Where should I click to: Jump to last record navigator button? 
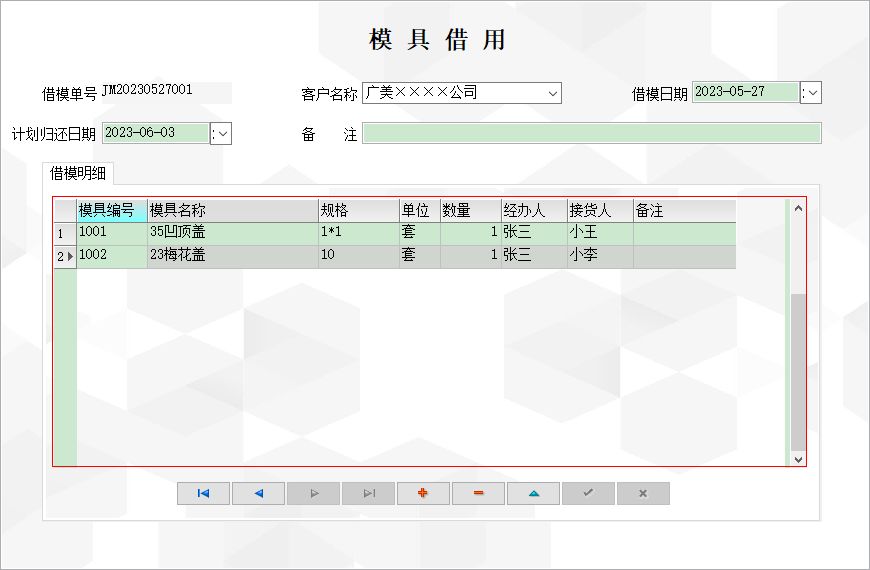coord(368,493)
